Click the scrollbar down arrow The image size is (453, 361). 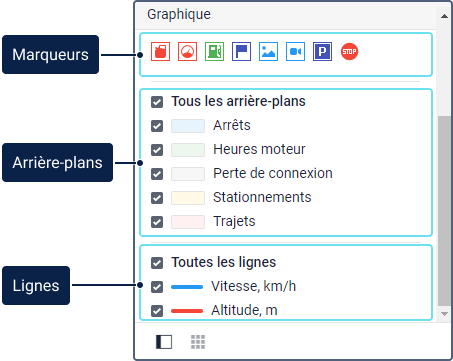coord(444,314)
